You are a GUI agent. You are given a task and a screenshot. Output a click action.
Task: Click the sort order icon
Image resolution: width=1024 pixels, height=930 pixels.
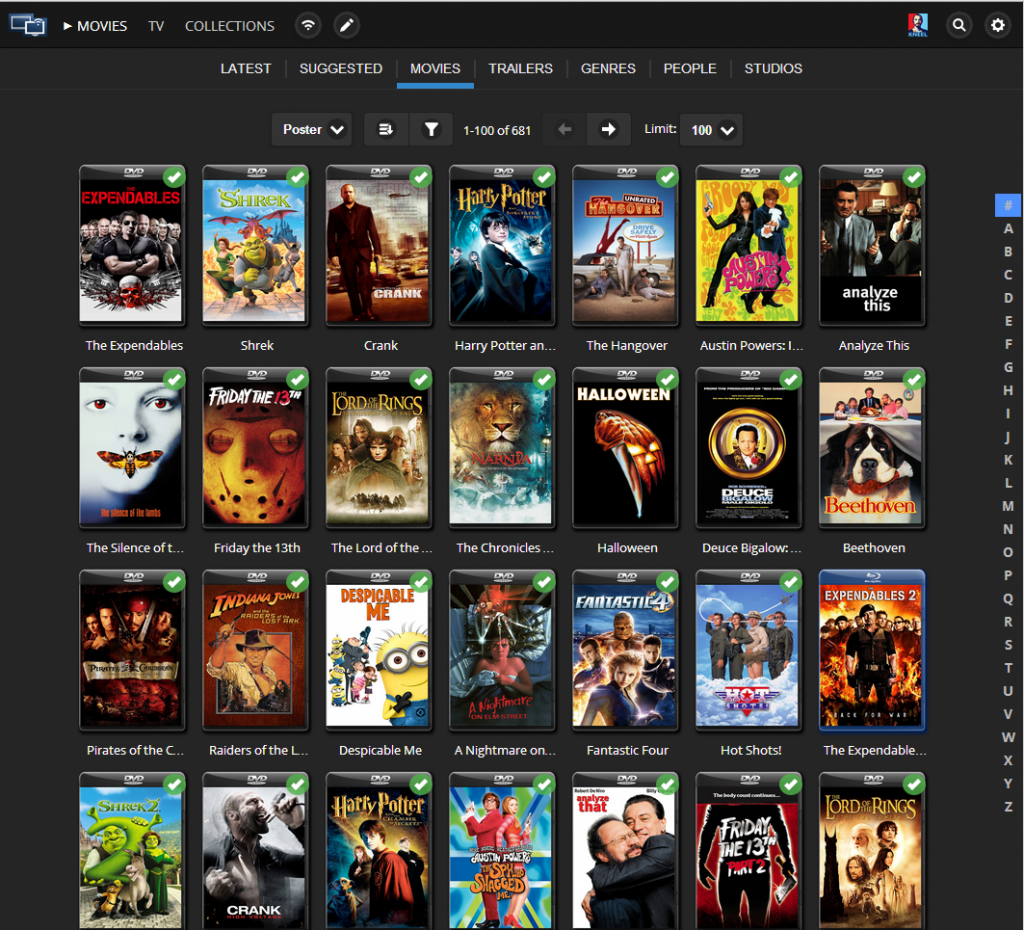pos(385,129)
